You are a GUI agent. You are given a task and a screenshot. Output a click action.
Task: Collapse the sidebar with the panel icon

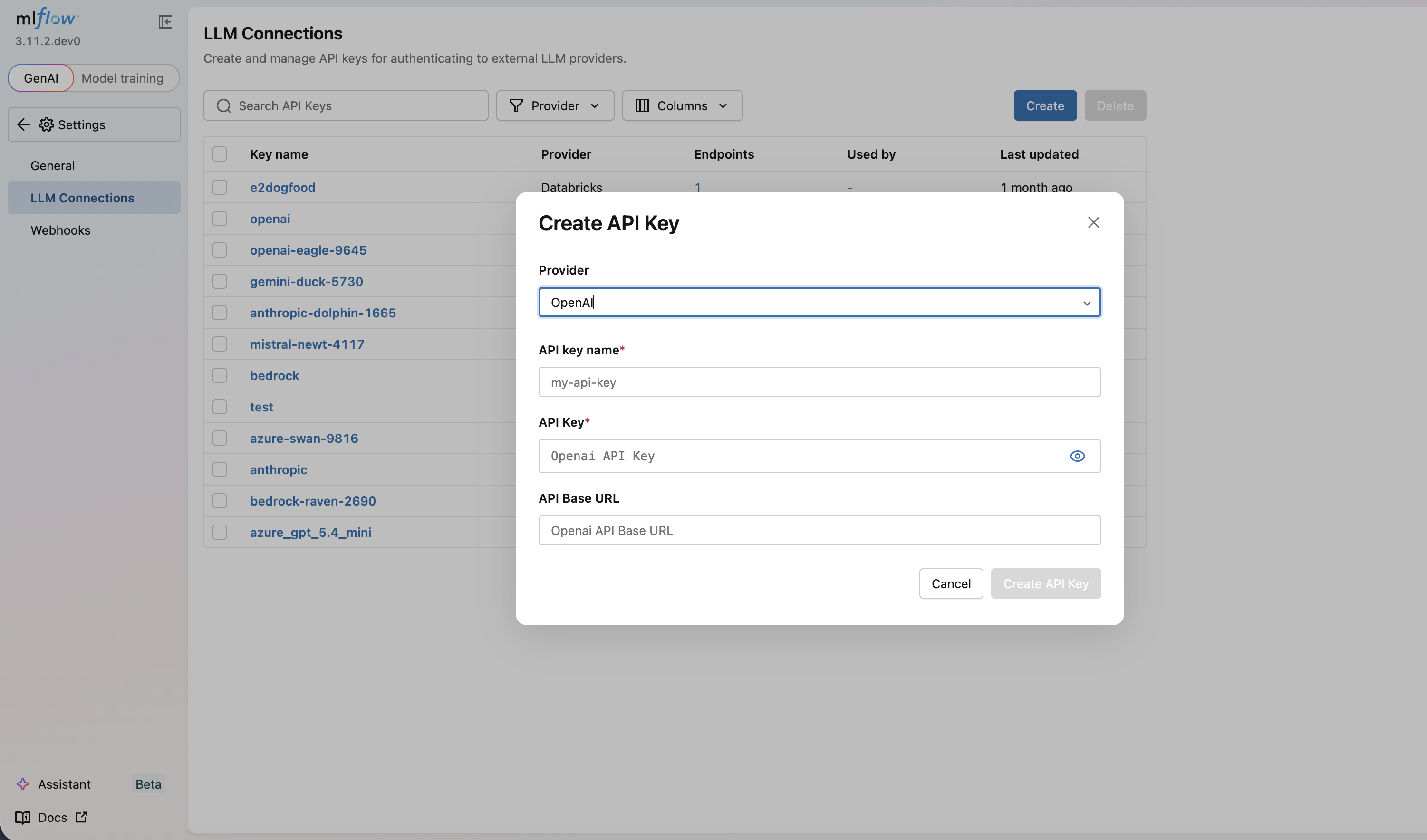[x=165, y=22]
